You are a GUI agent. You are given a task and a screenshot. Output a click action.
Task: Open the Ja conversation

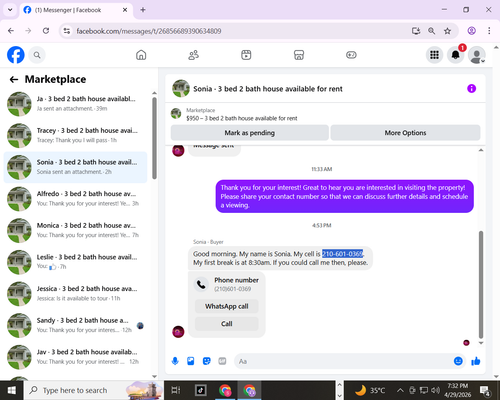[x=75, y=104]
